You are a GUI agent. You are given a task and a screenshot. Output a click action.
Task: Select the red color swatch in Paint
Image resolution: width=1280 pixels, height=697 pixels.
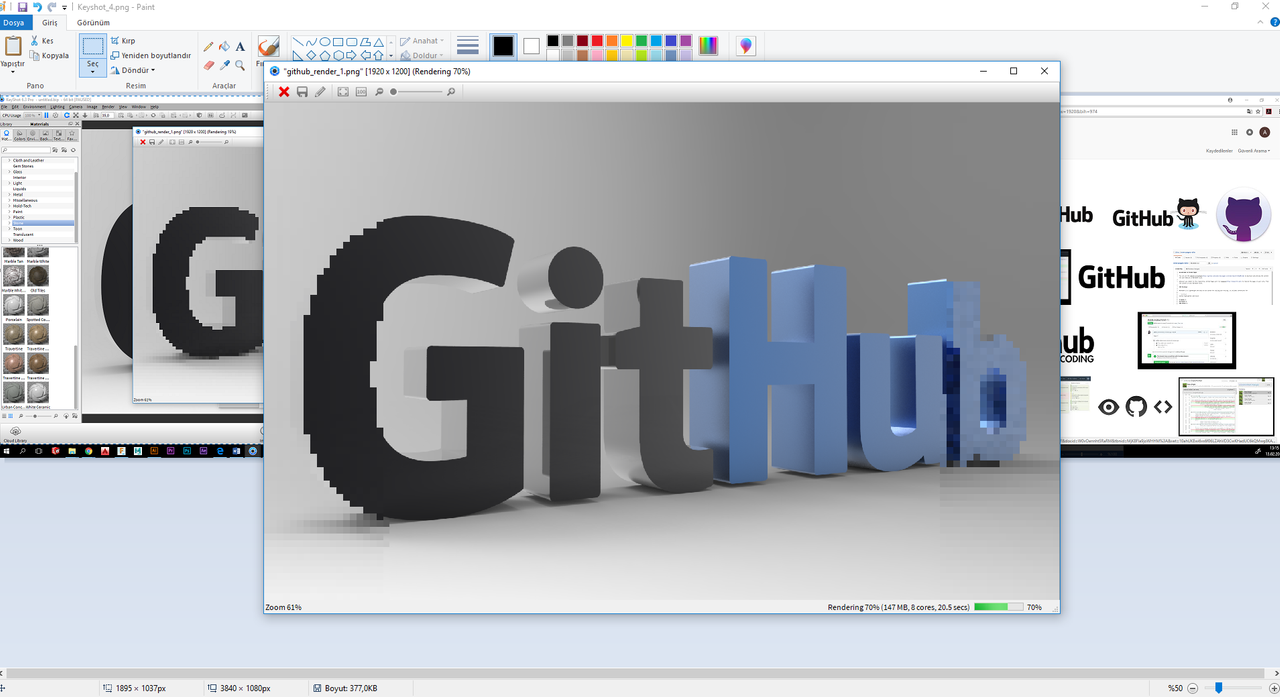point(596,41)
